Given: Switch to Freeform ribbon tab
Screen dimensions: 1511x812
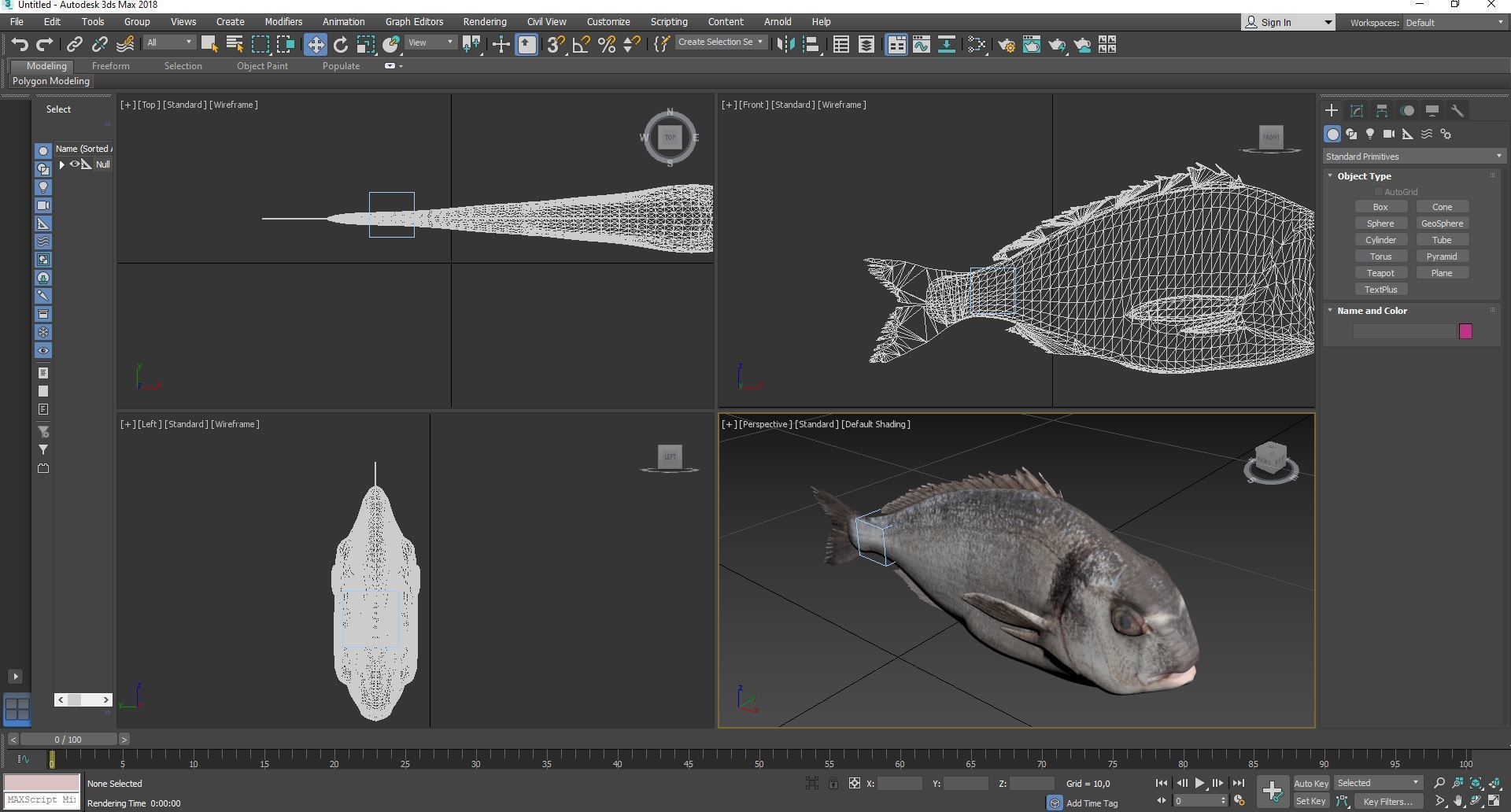Looking at the screenshot, I should pyautogui.click(x=110, y=66).
